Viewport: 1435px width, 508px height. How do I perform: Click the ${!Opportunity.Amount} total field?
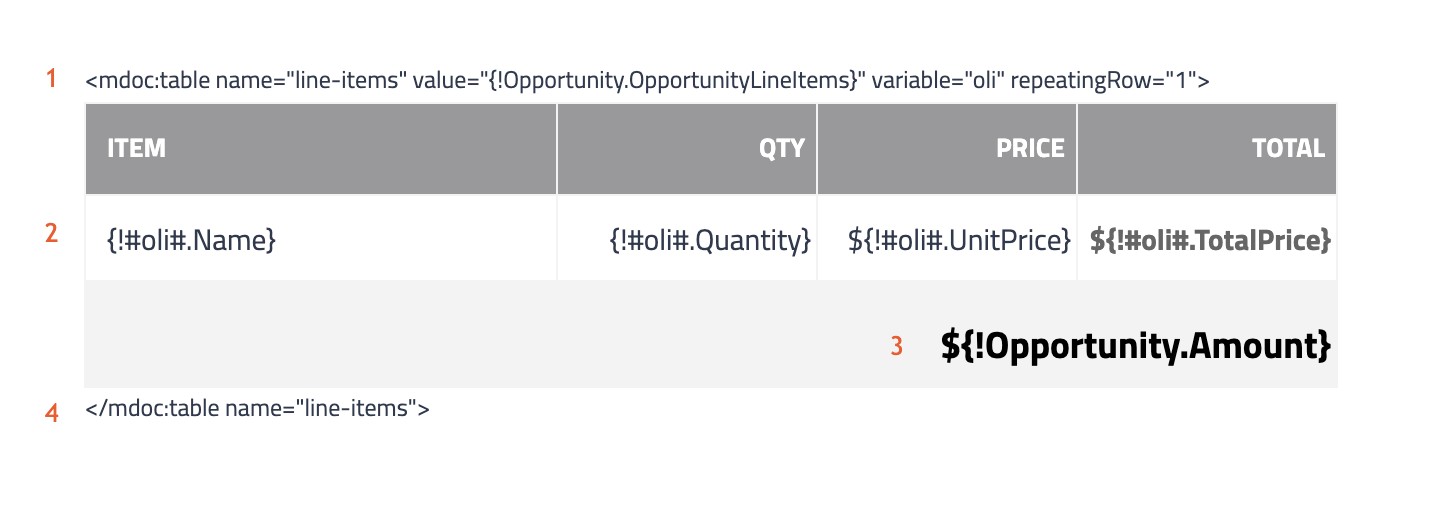point(1136,346)
